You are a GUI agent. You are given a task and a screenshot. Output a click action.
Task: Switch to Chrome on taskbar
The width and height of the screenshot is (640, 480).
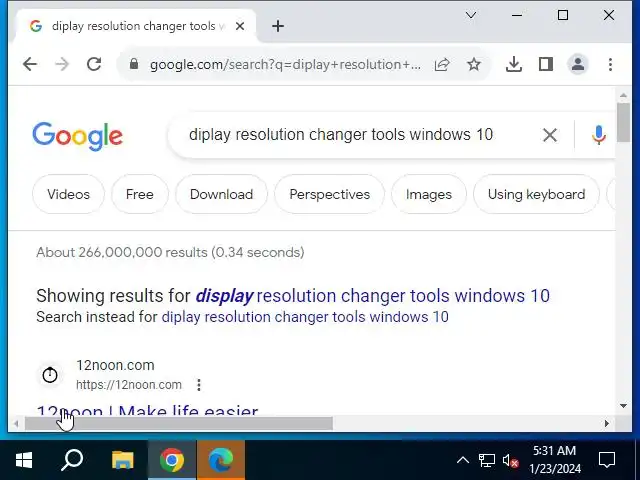click(172, 460)
